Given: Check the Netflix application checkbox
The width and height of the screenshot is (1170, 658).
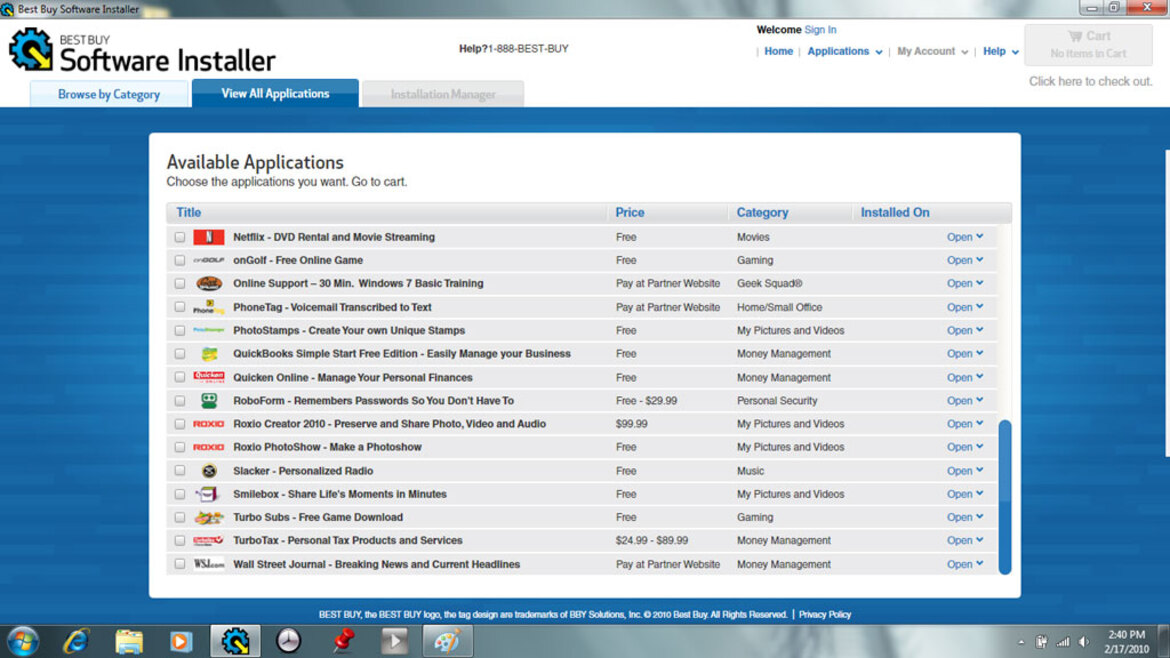Looking at the screenshot, I should (x=180, y=237).
